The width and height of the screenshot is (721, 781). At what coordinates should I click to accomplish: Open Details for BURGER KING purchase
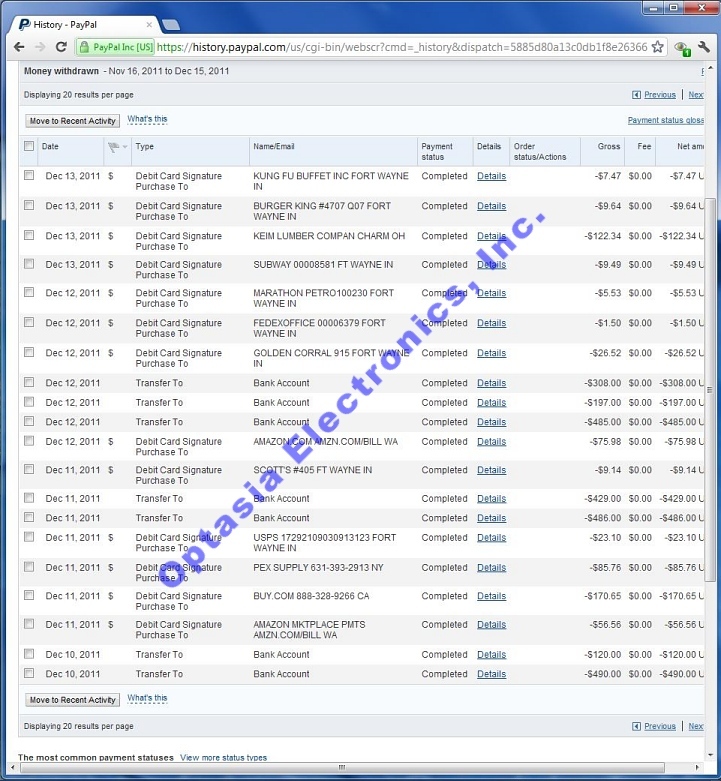pyautogui.click(x=491, y=206)
